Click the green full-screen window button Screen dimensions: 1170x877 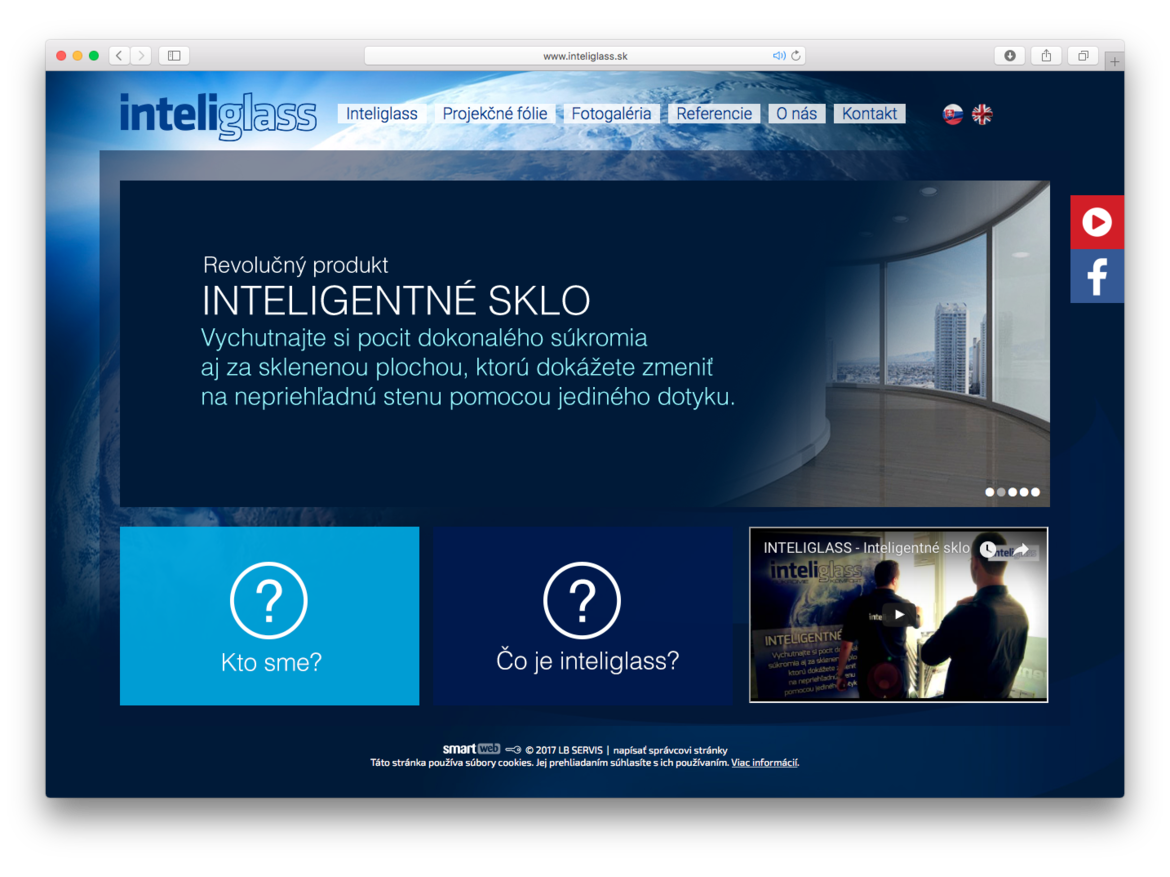[x=94, y=55]
